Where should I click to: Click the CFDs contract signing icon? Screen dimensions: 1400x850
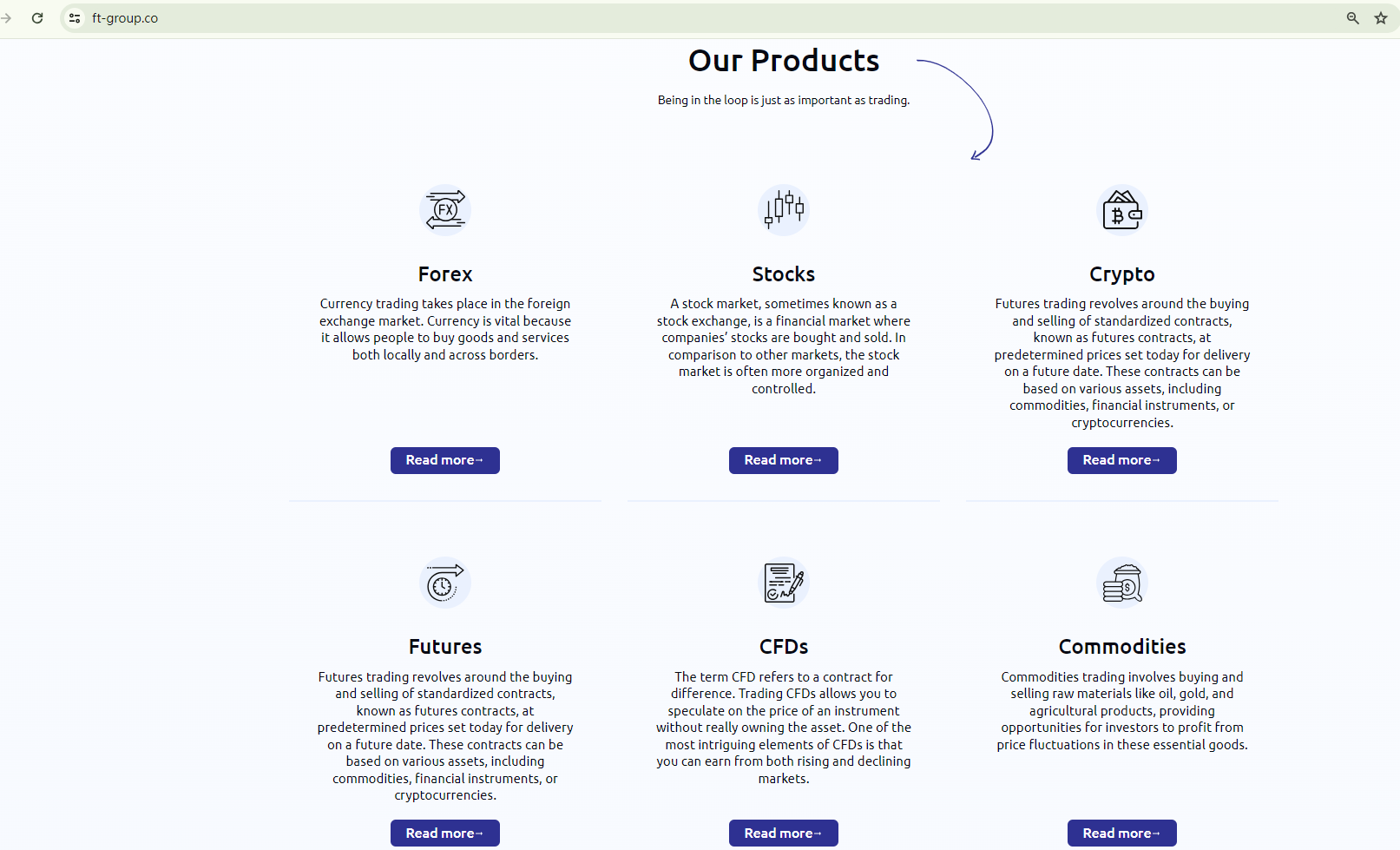click(x=784, y=583)
